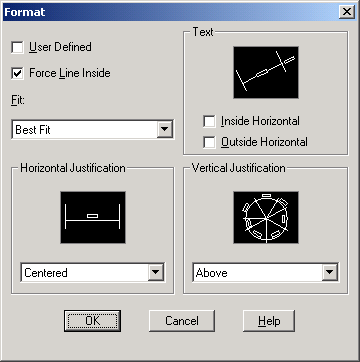
Task: Click the Horizontal Justification preview image
Action: pyautogui.click(x=93, y=217)
